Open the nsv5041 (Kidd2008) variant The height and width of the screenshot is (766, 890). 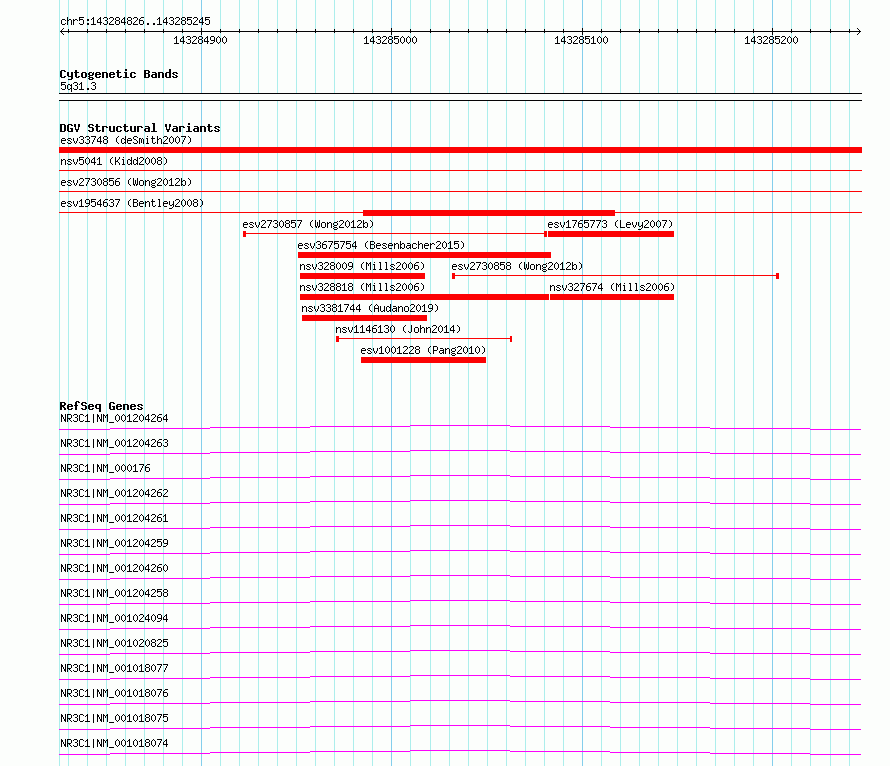(x=114, y=161)
